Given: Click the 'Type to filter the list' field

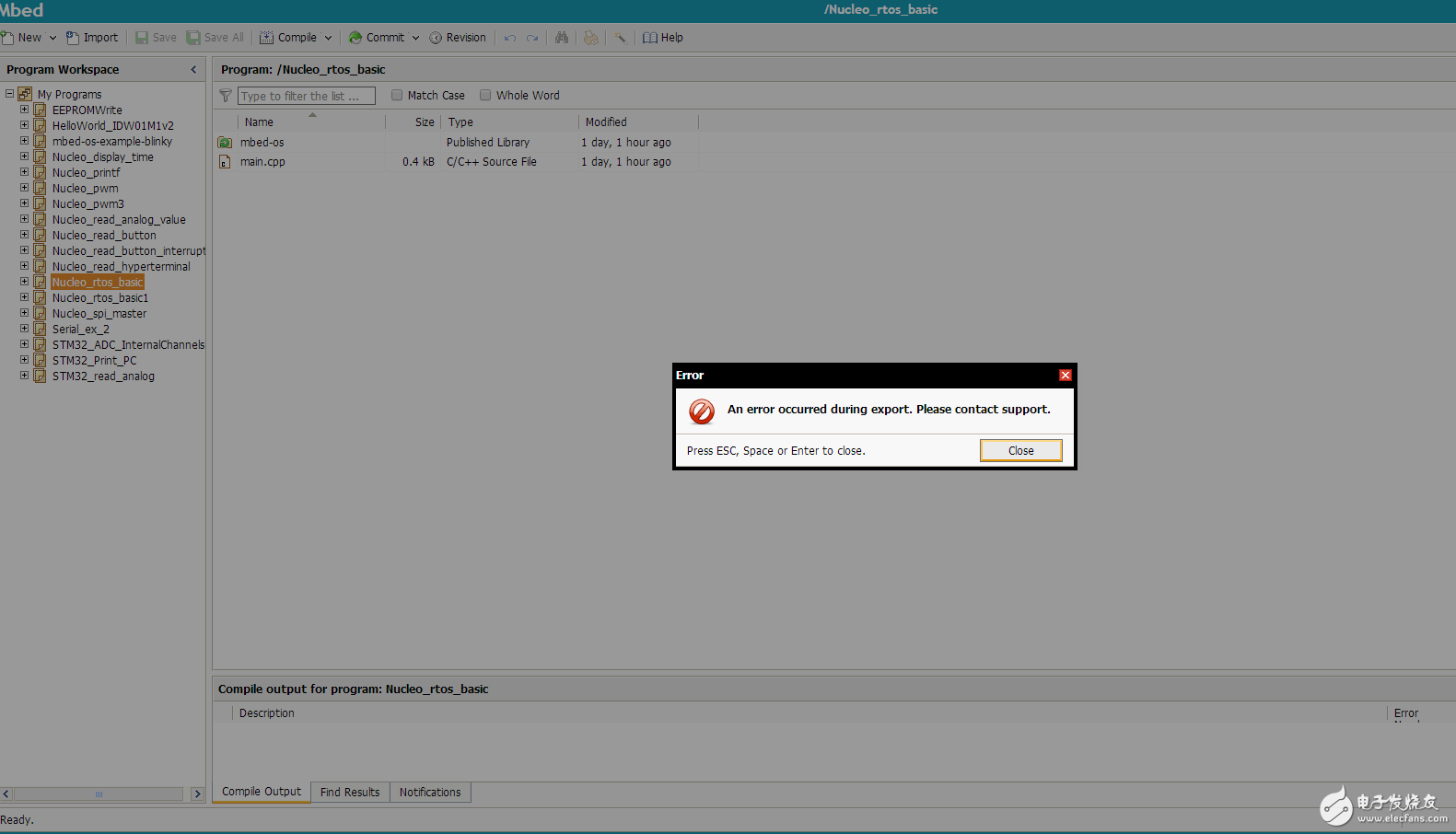Looking at the screenshot, I should point(307,96).
